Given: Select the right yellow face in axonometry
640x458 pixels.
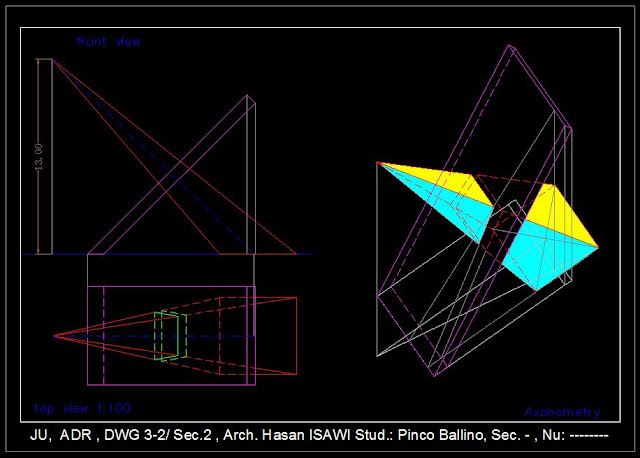Looking at the screenshot, I should [561, 214].
